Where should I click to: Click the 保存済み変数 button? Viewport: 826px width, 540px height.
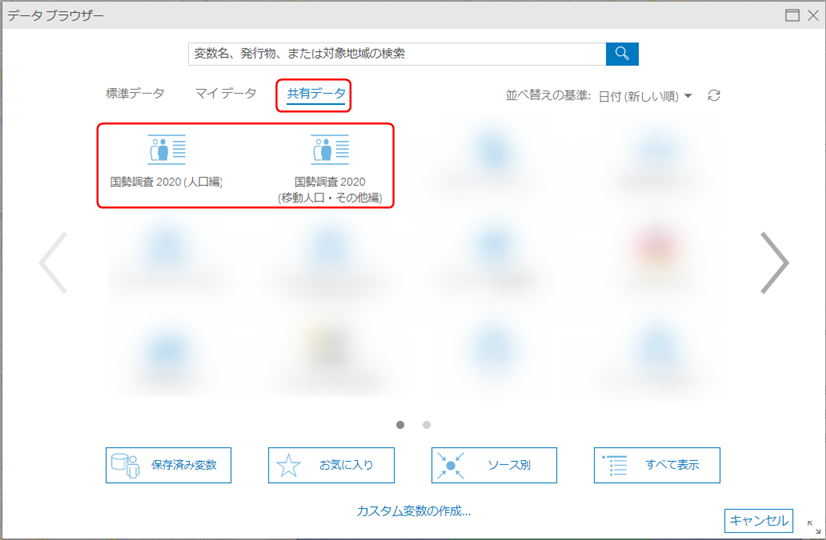click(x=169, y=465)
